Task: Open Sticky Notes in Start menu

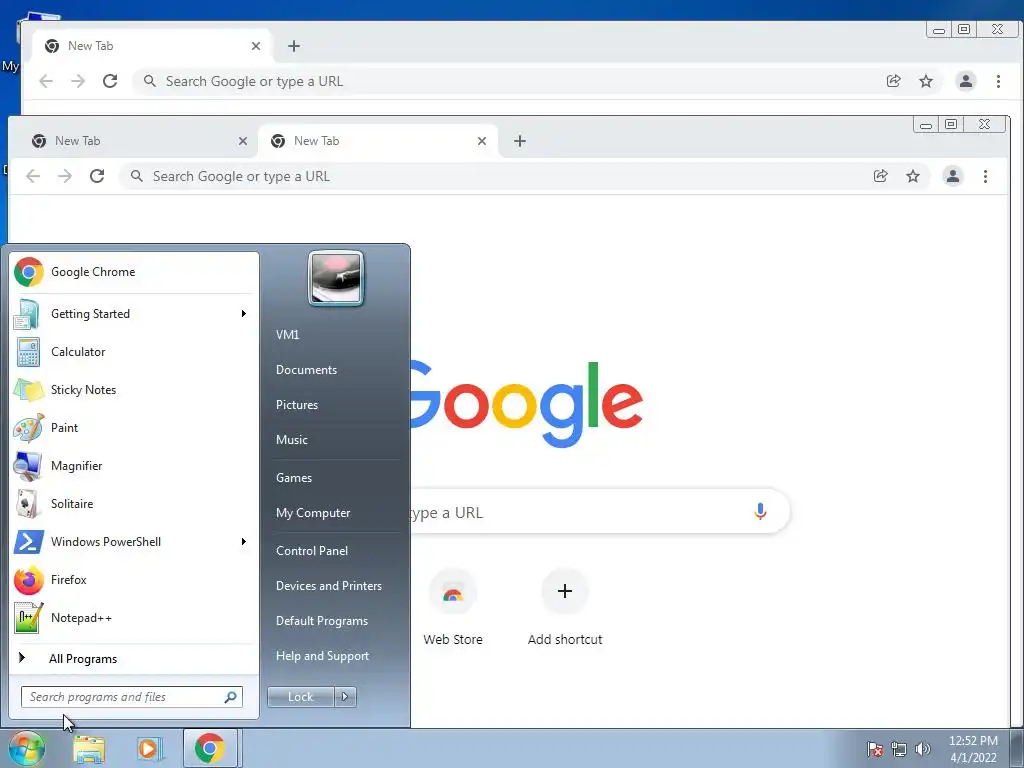Action: click(x=134, y=390)
